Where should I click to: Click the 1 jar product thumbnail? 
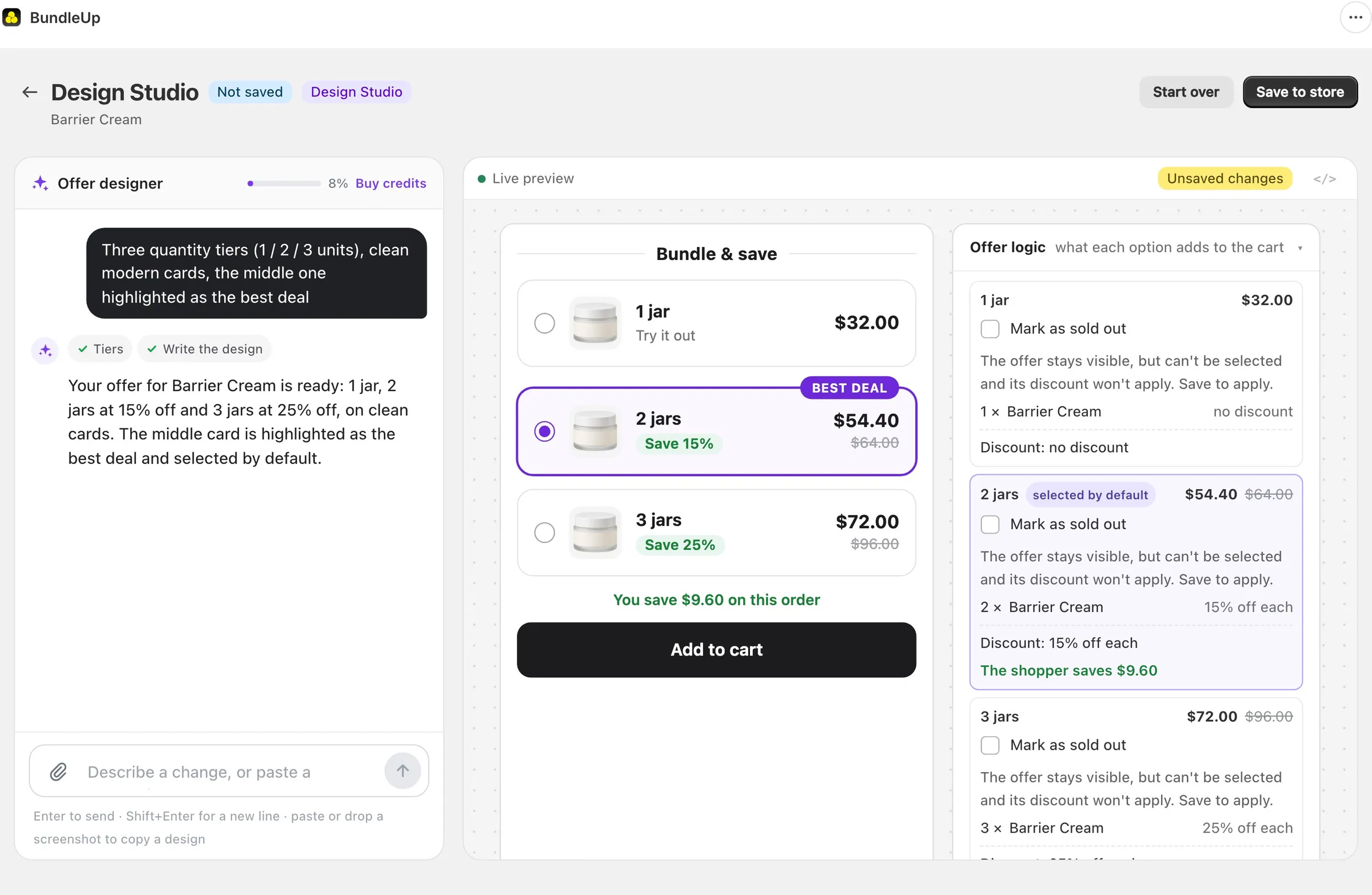(x=595, y=323)
